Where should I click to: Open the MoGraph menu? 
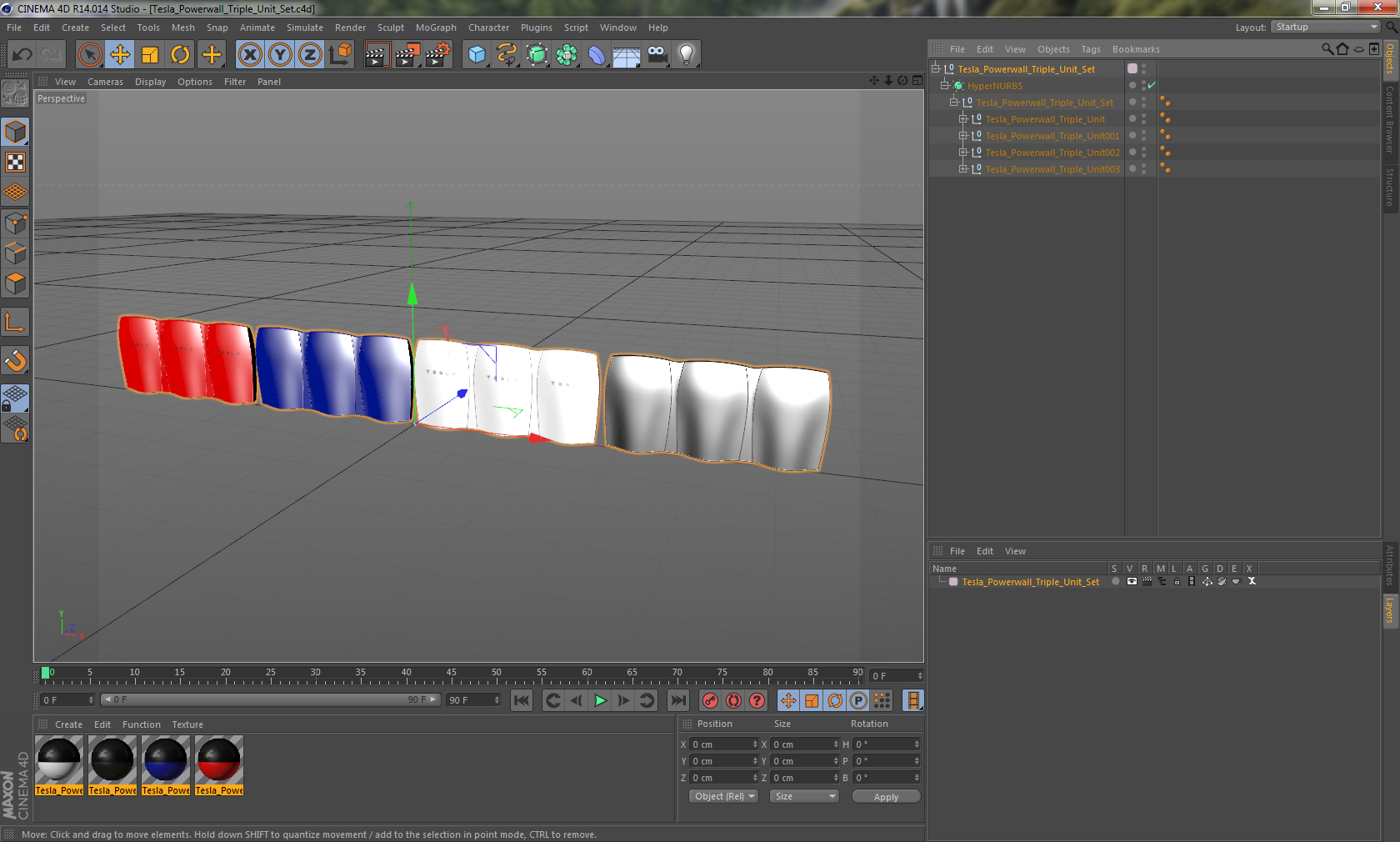pyautogui.click(x=436, y=28)
